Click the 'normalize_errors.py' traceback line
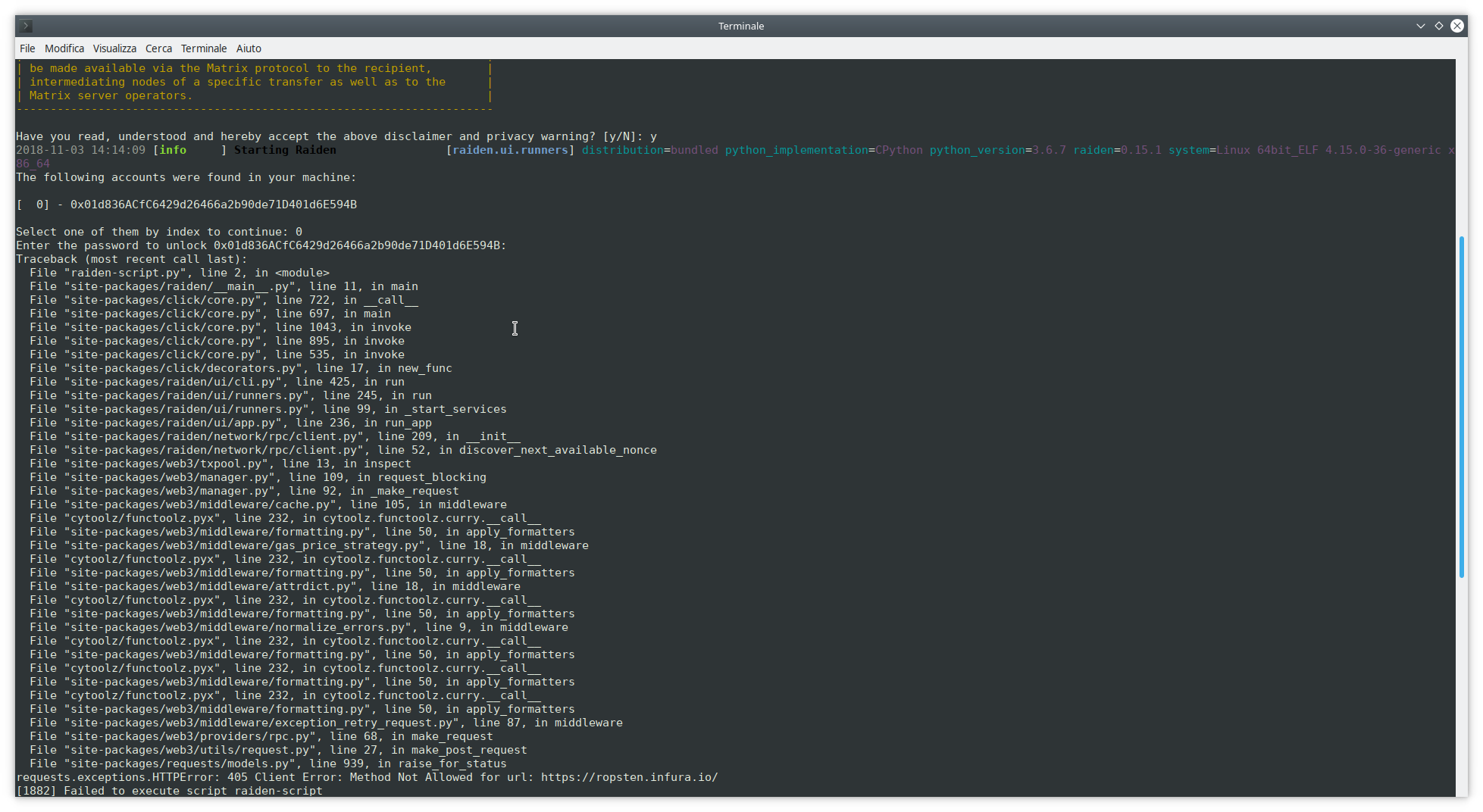Image resolution: width=1483 pixels, height=812 pixels. 299,627
